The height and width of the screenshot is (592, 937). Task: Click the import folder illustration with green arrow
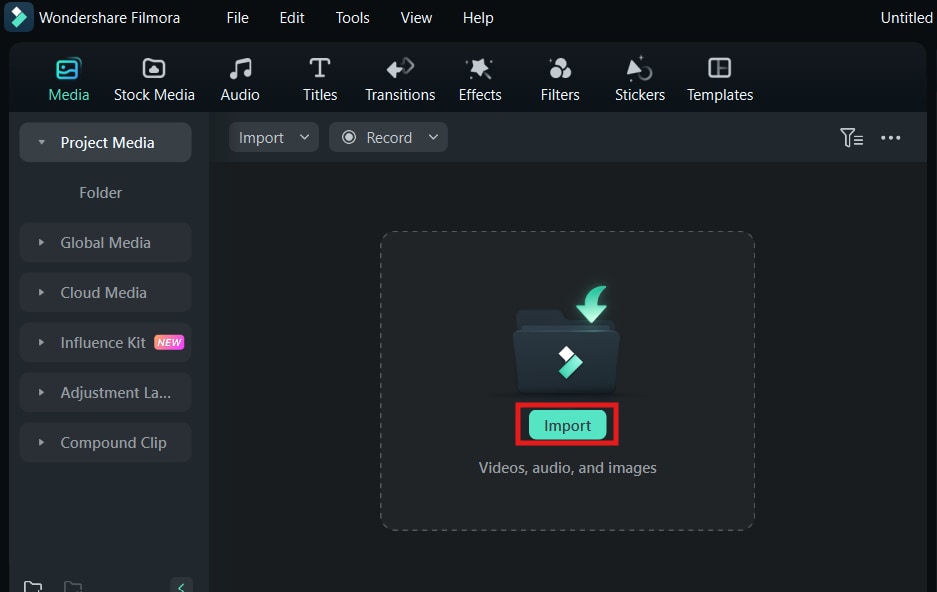click(x=567, y=339)
